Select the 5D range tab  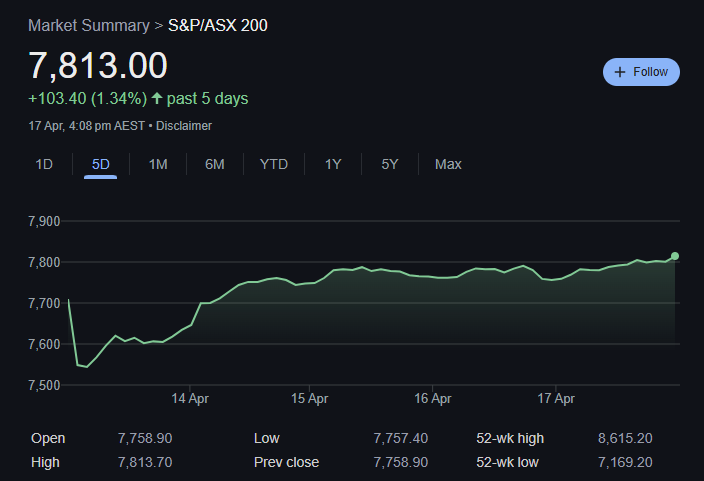(x=101, y=164)
